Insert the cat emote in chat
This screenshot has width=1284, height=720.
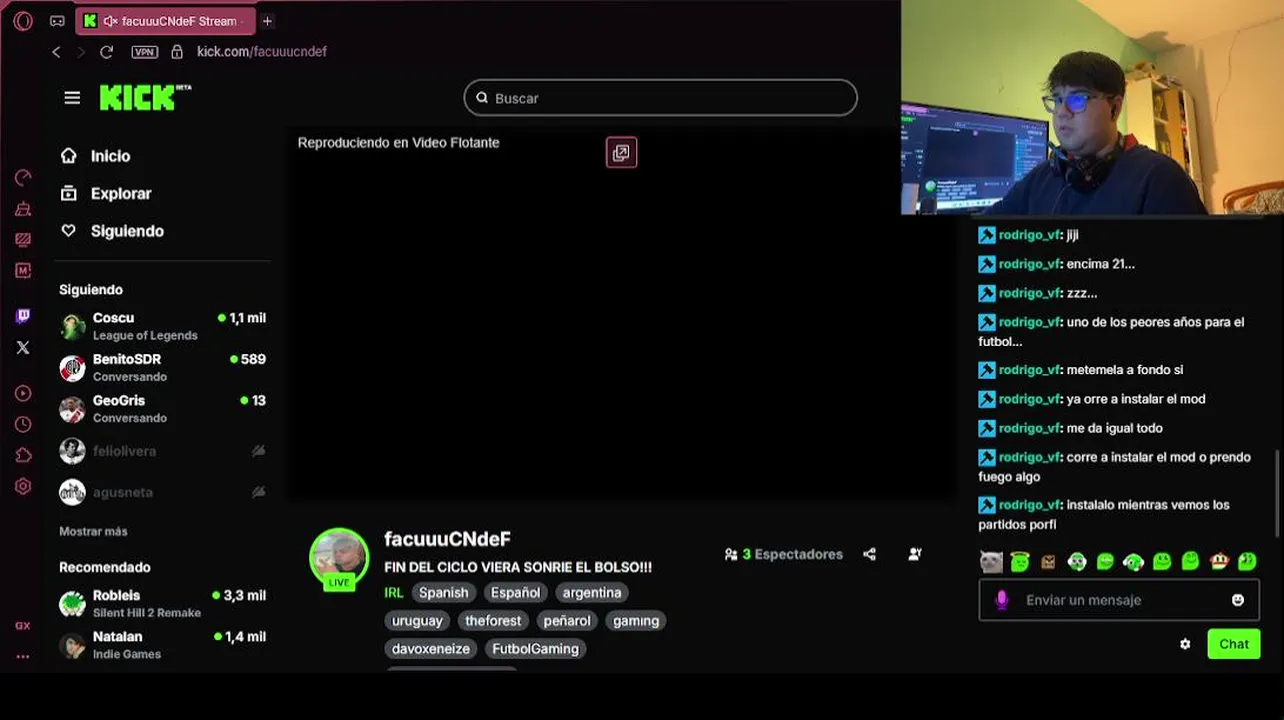coord(991,562)
